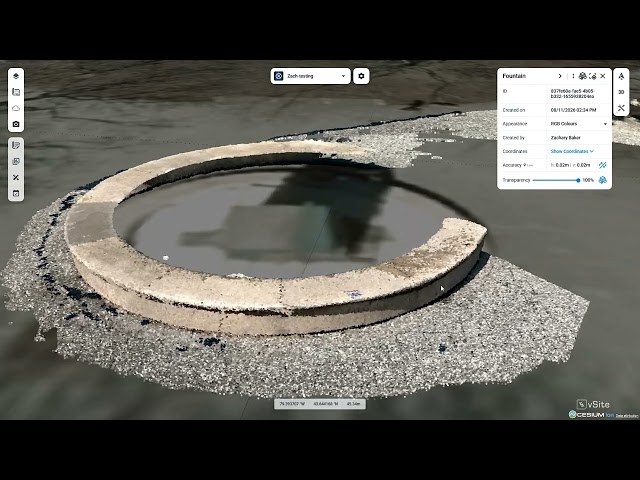This screenshot has width=640, height=480.
Task: Click the Created on date value
Action: tap(573, 110)
